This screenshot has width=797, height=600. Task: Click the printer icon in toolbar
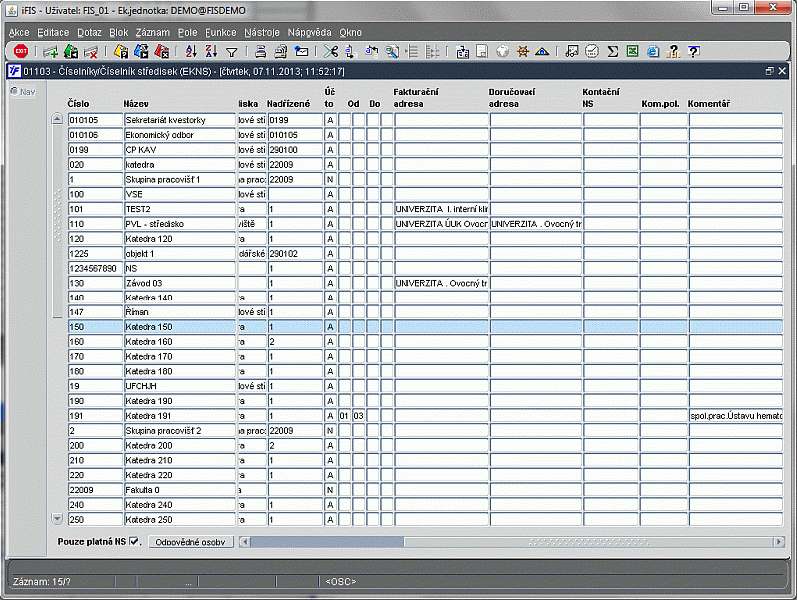[x=260, y=51]
